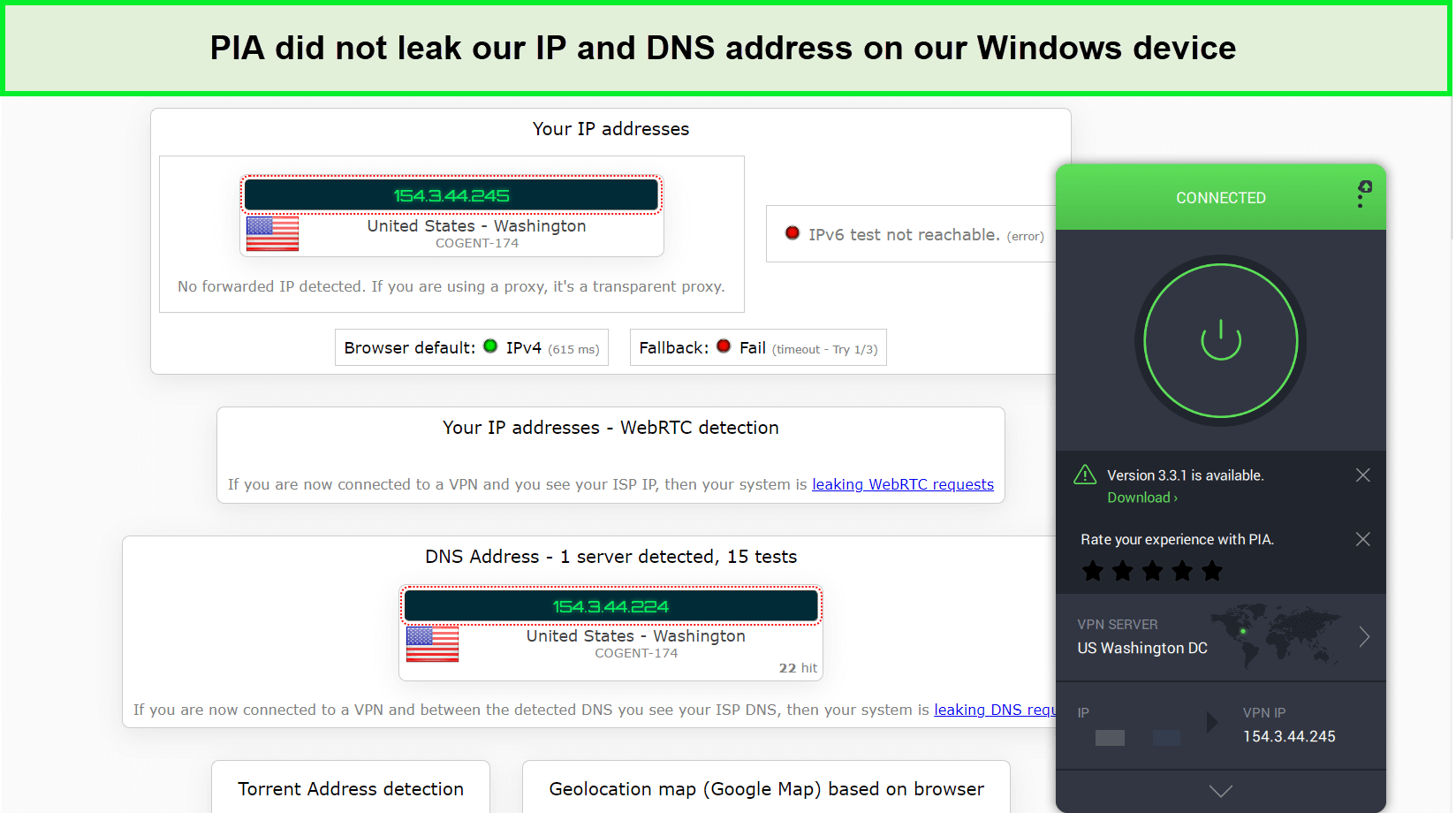This screenshot has width=1456, height=813.
Task: Click the CONNECTED status header
Action: pyautogui.click(x=1220, y=198)
